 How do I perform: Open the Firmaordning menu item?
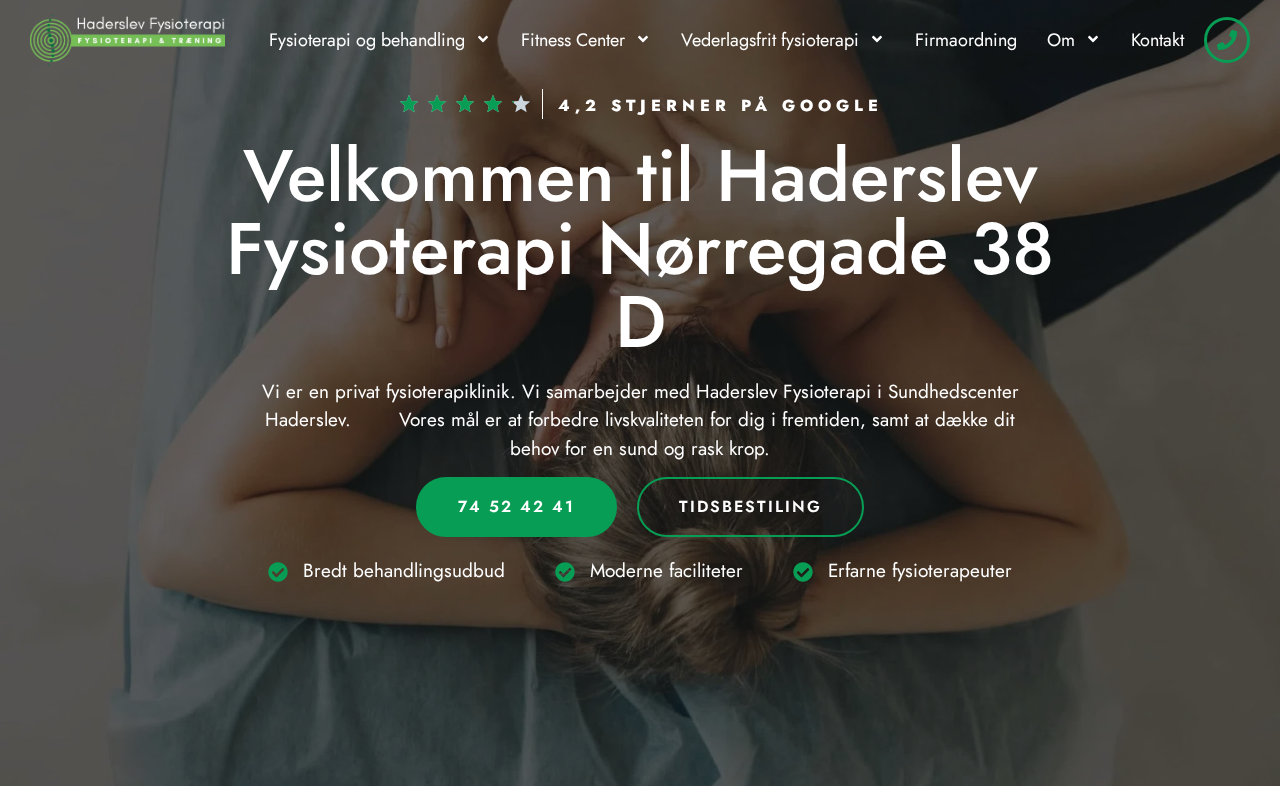coord(966,40)
